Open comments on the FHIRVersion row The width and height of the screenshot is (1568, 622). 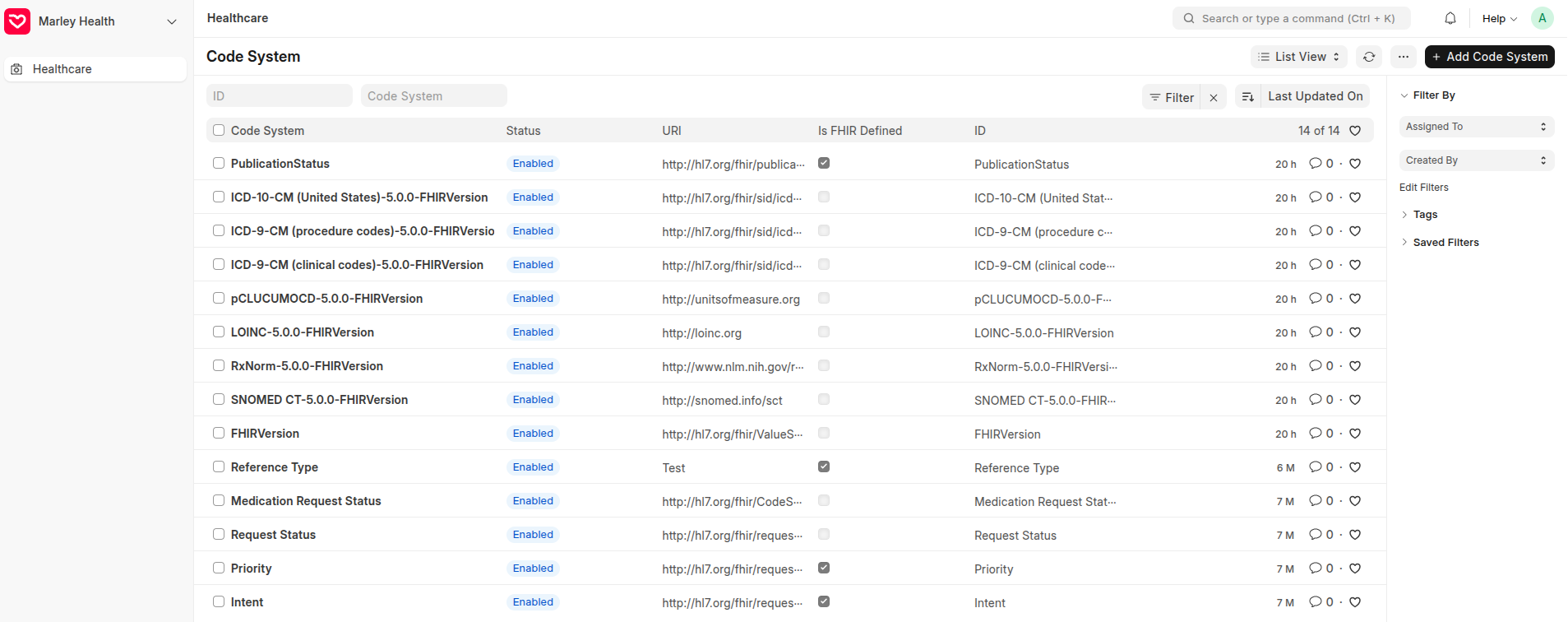[x=1321, y=434]
